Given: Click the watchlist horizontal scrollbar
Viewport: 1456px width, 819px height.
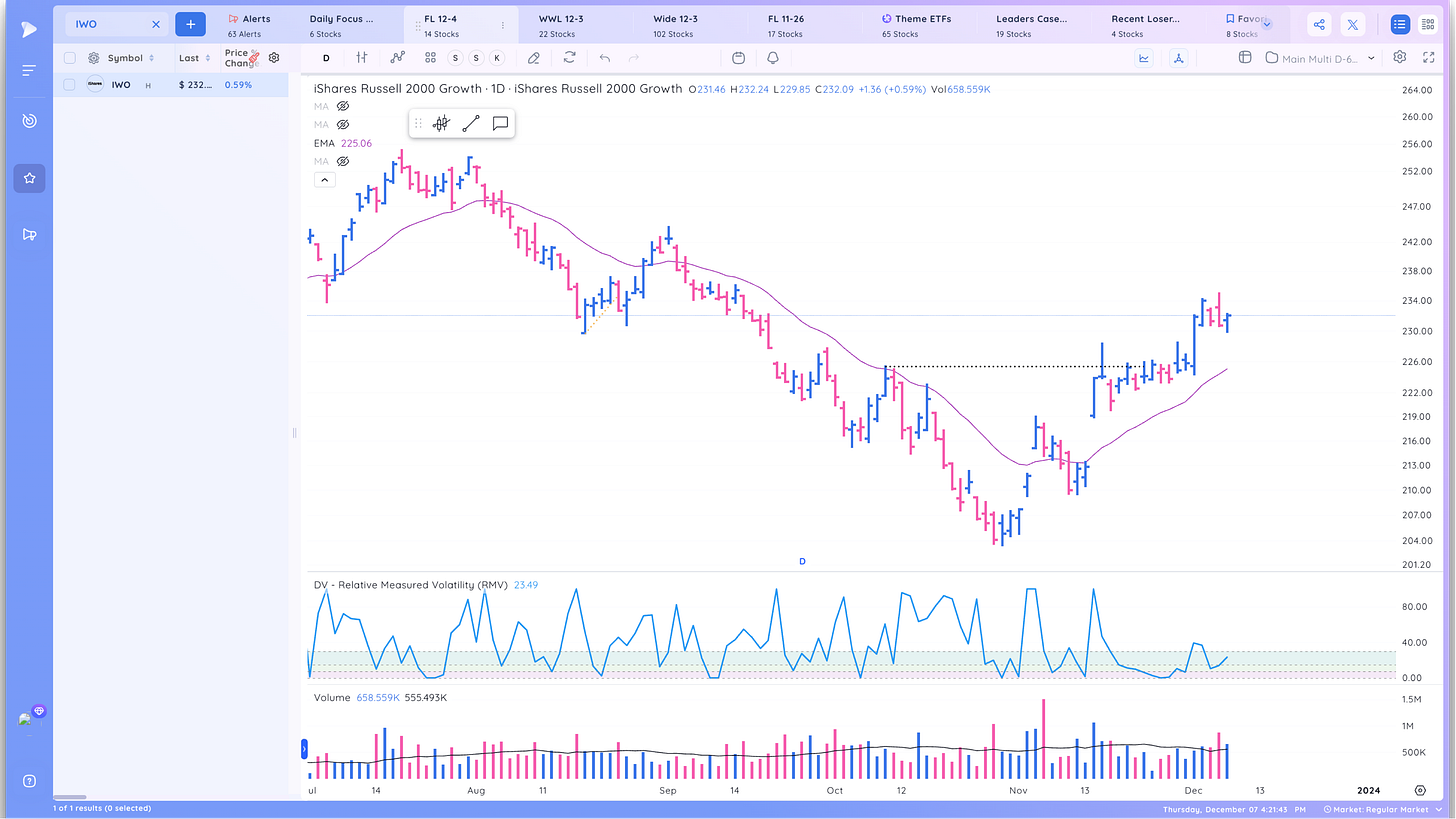Looking at the screenshot, I should [x=69, y=797].
